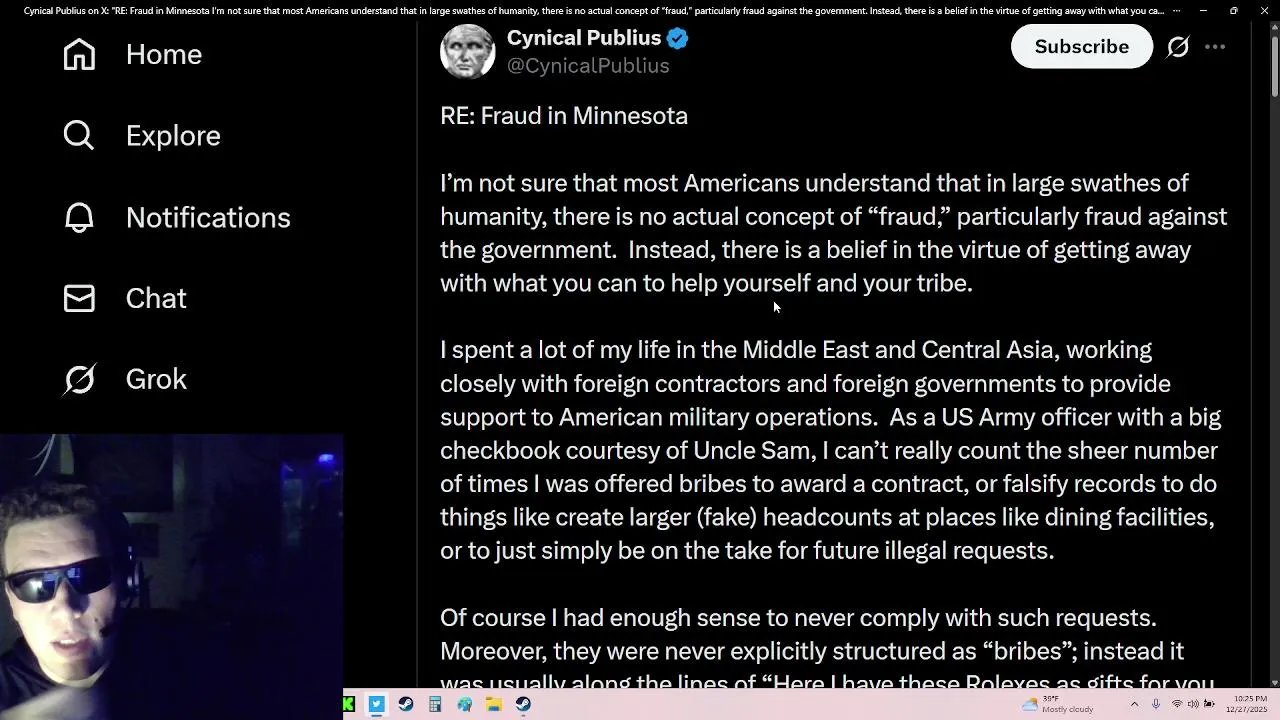The width and height of the screenshot is (1280, 720).
Task: Open the post's three-dot more menu
Action: (1215, 47)
